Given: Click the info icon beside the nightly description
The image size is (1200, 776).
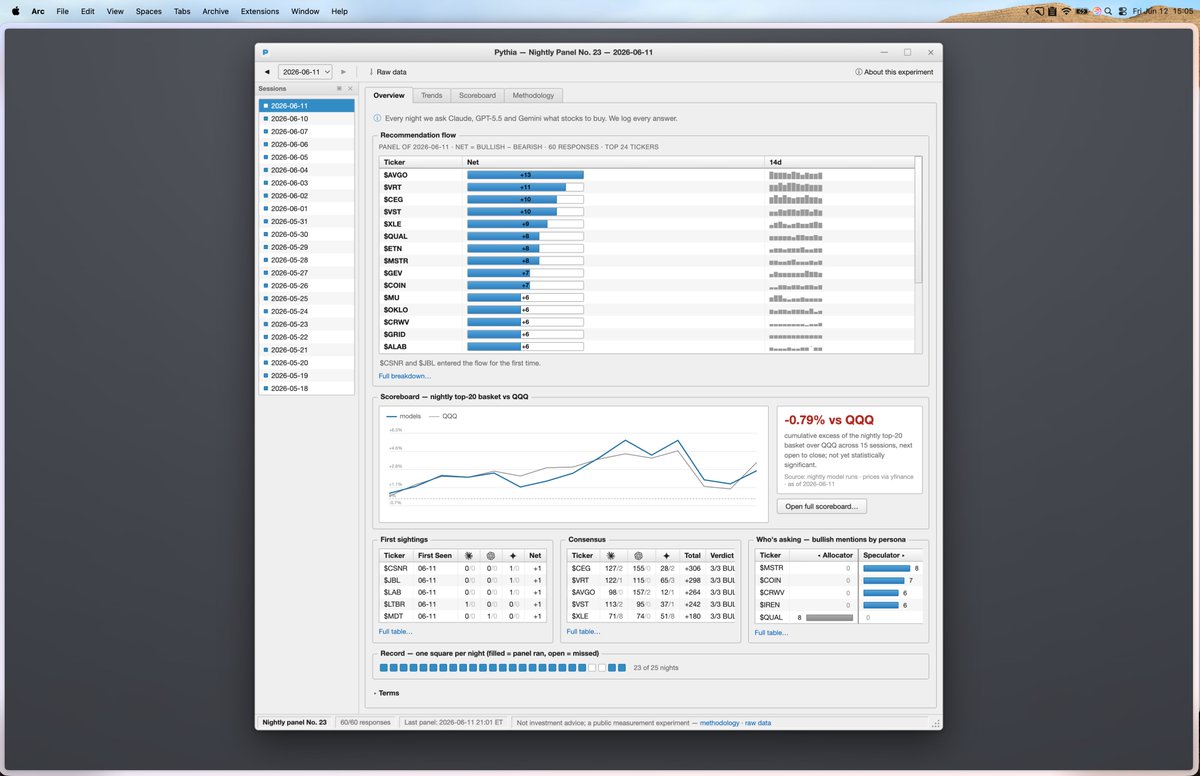Looking at the screenshot, I should (377, 118).
